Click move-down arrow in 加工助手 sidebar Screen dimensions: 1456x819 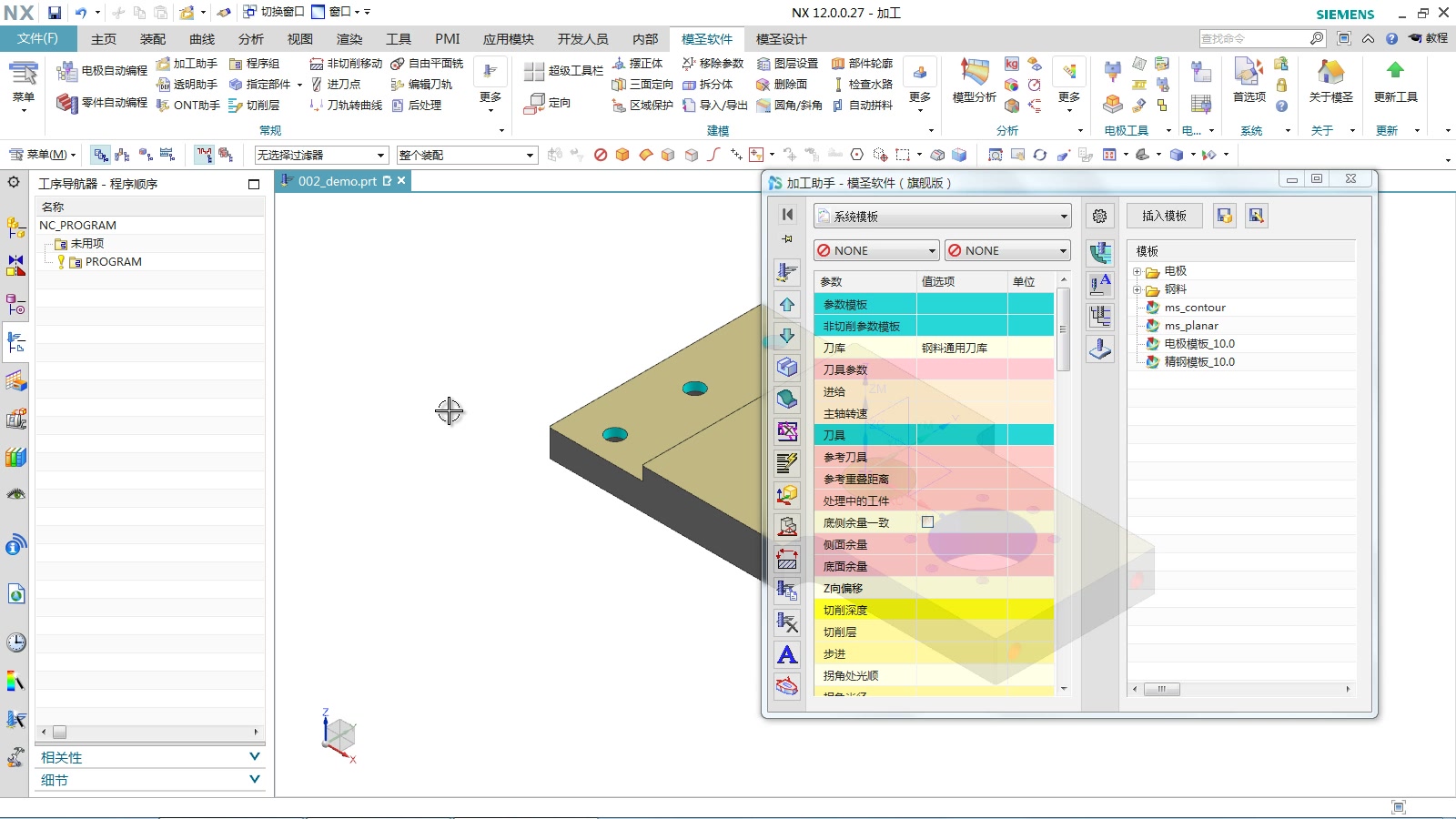(787, 336)
